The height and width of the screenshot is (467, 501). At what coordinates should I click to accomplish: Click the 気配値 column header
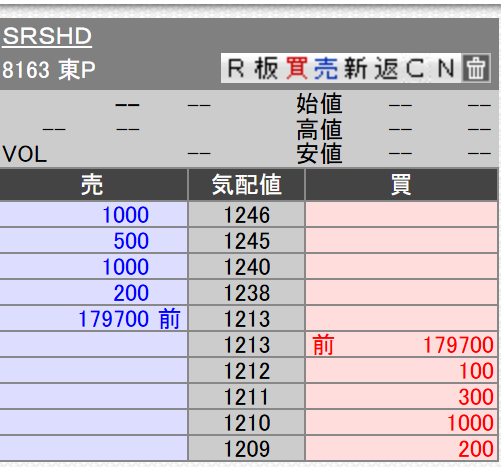point(247,185)
